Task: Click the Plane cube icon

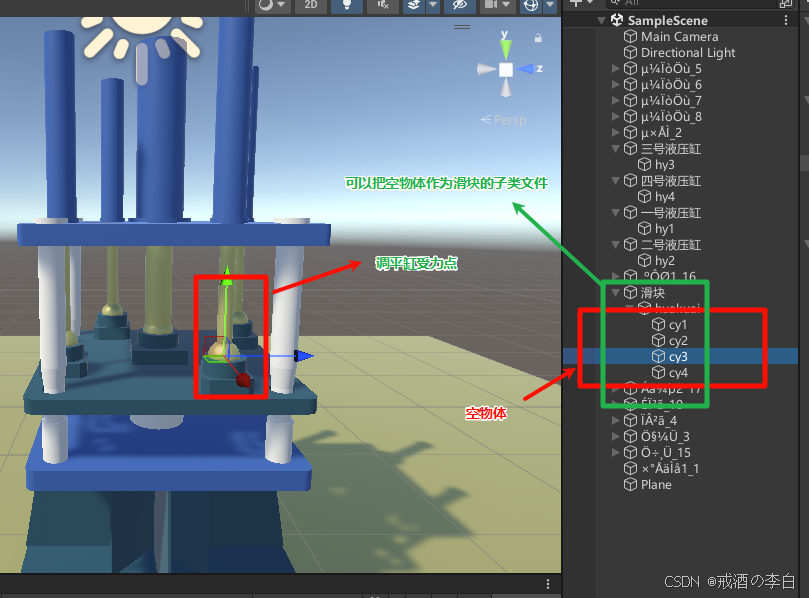Action: click(x=630, y=484)
